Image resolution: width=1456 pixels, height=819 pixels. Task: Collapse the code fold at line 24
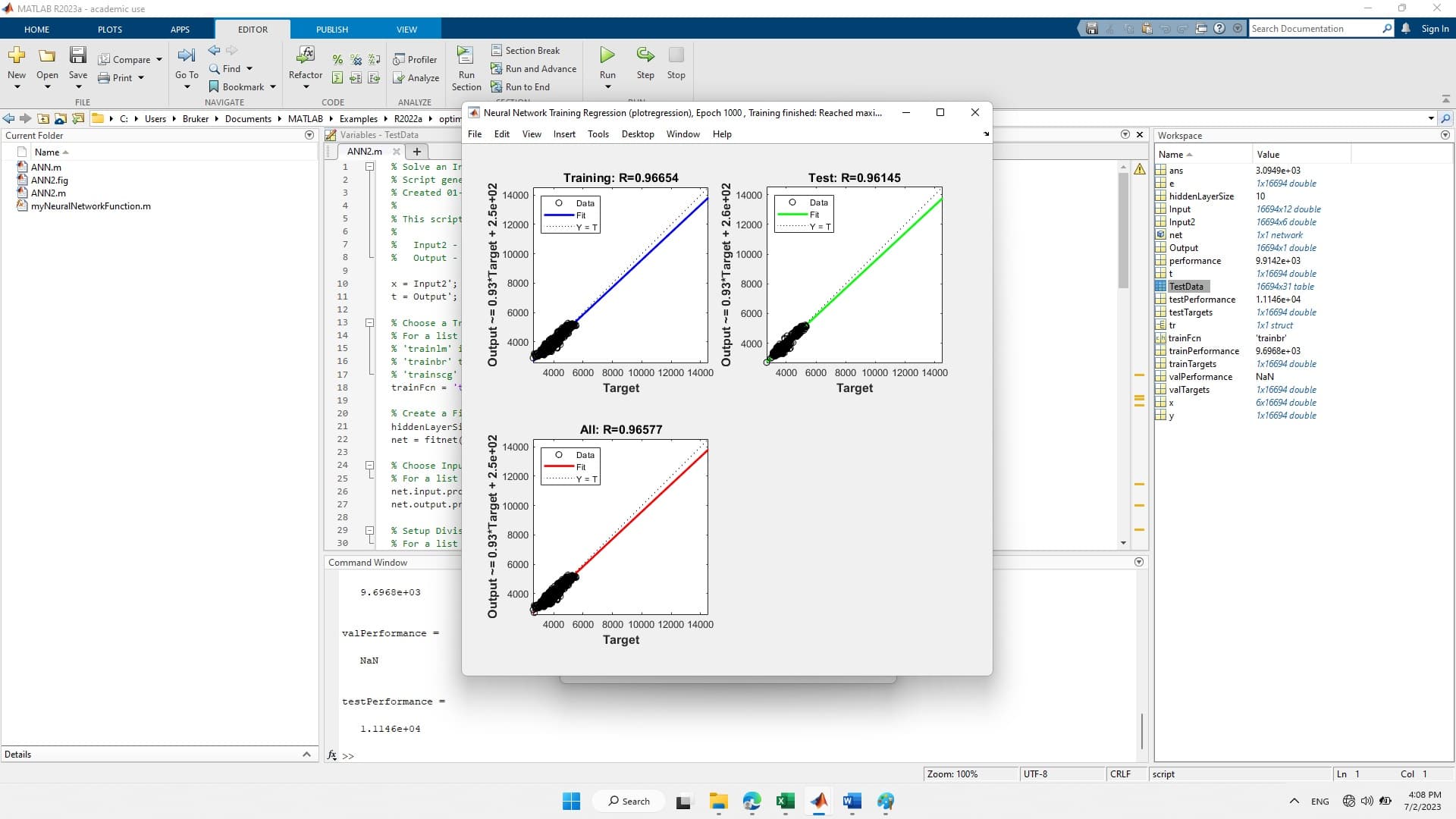[x=370, y=465]
